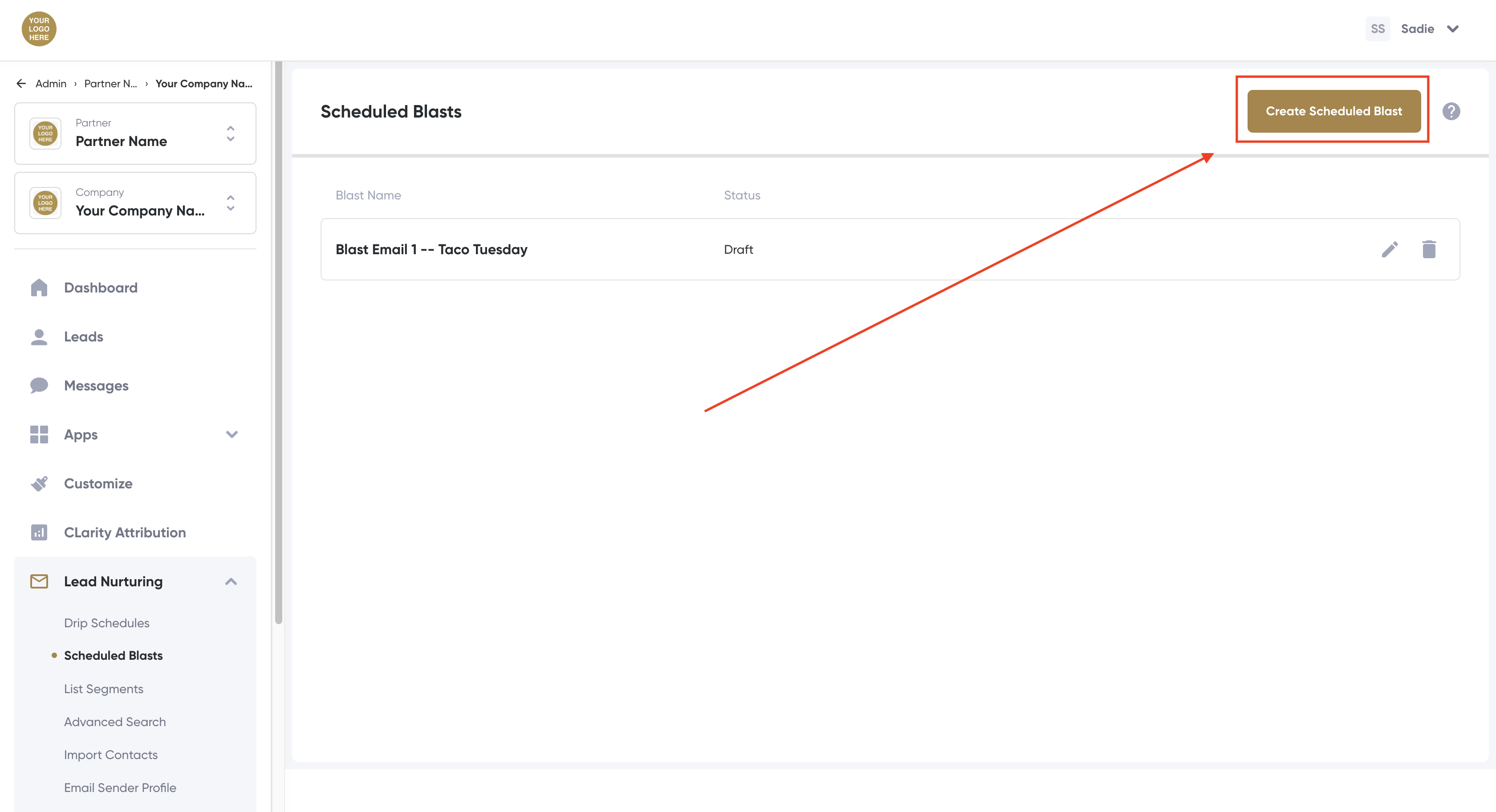Click the Admin breadcrumb link

click(51, 84)
